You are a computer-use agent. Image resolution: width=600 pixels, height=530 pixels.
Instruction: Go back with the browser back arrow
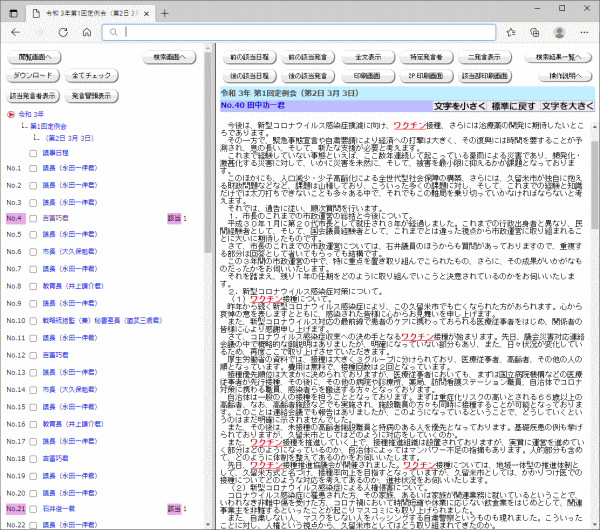pos(16,33)
